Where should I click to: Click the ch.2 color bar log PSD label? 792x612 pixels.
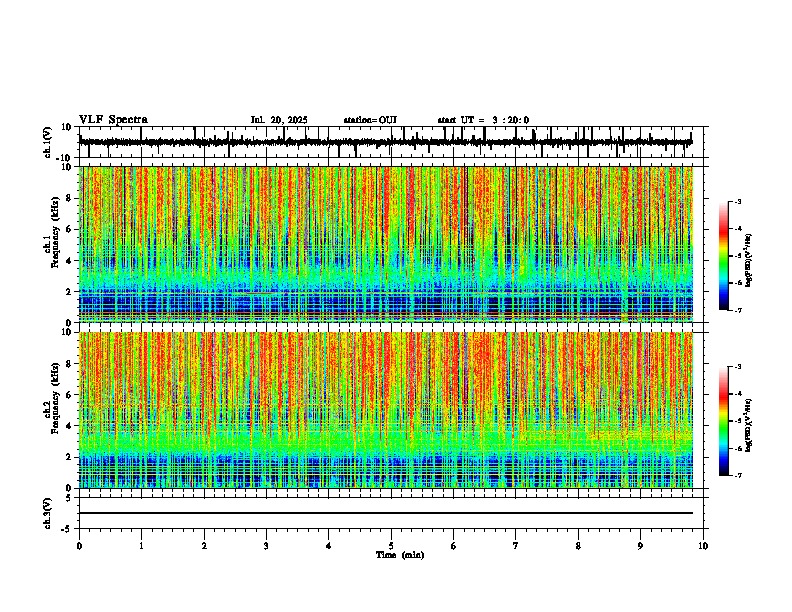coord(749,425)
